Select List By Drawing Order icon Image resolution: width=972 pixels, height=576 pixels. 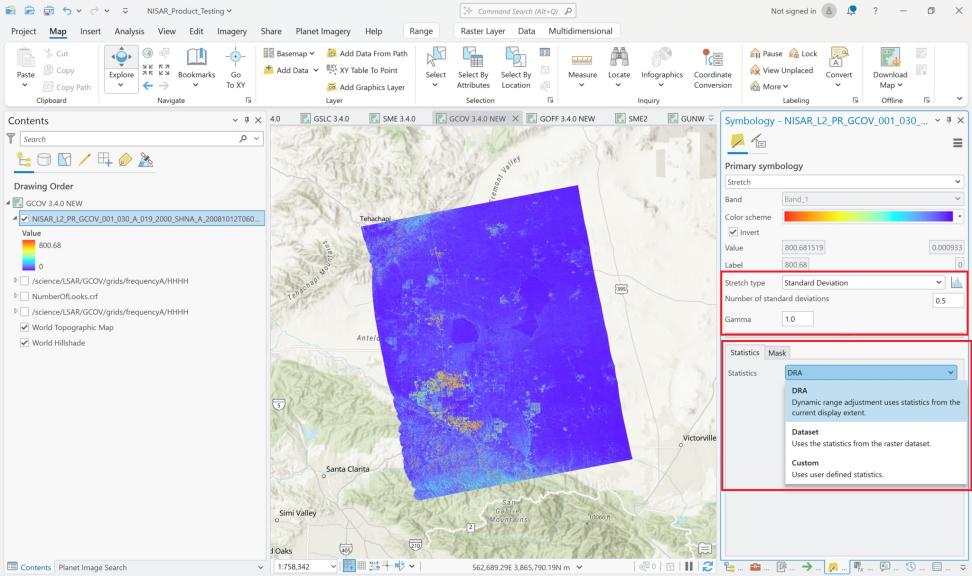pos(24,160)
